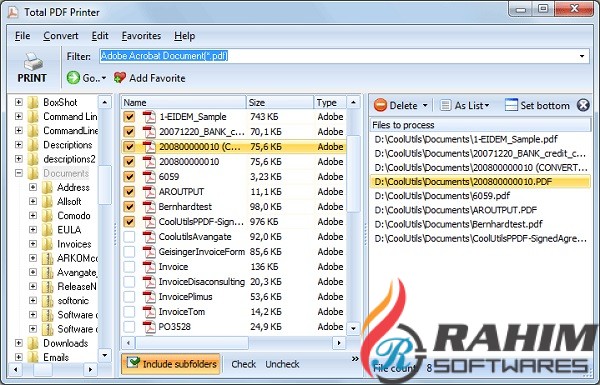Toggle the Include subfolders option
600x385 pixels.
click(171, 364)
